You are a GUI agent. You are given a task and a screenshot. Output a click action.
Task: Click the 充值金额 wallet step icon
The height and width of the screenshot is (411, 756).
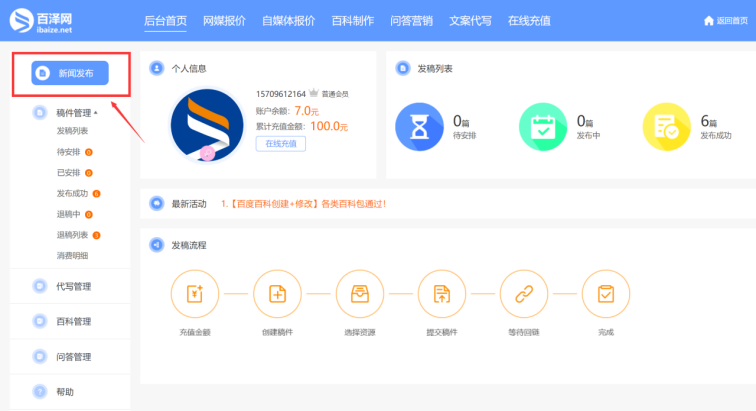pyautogui.click(x=195, y=294)
